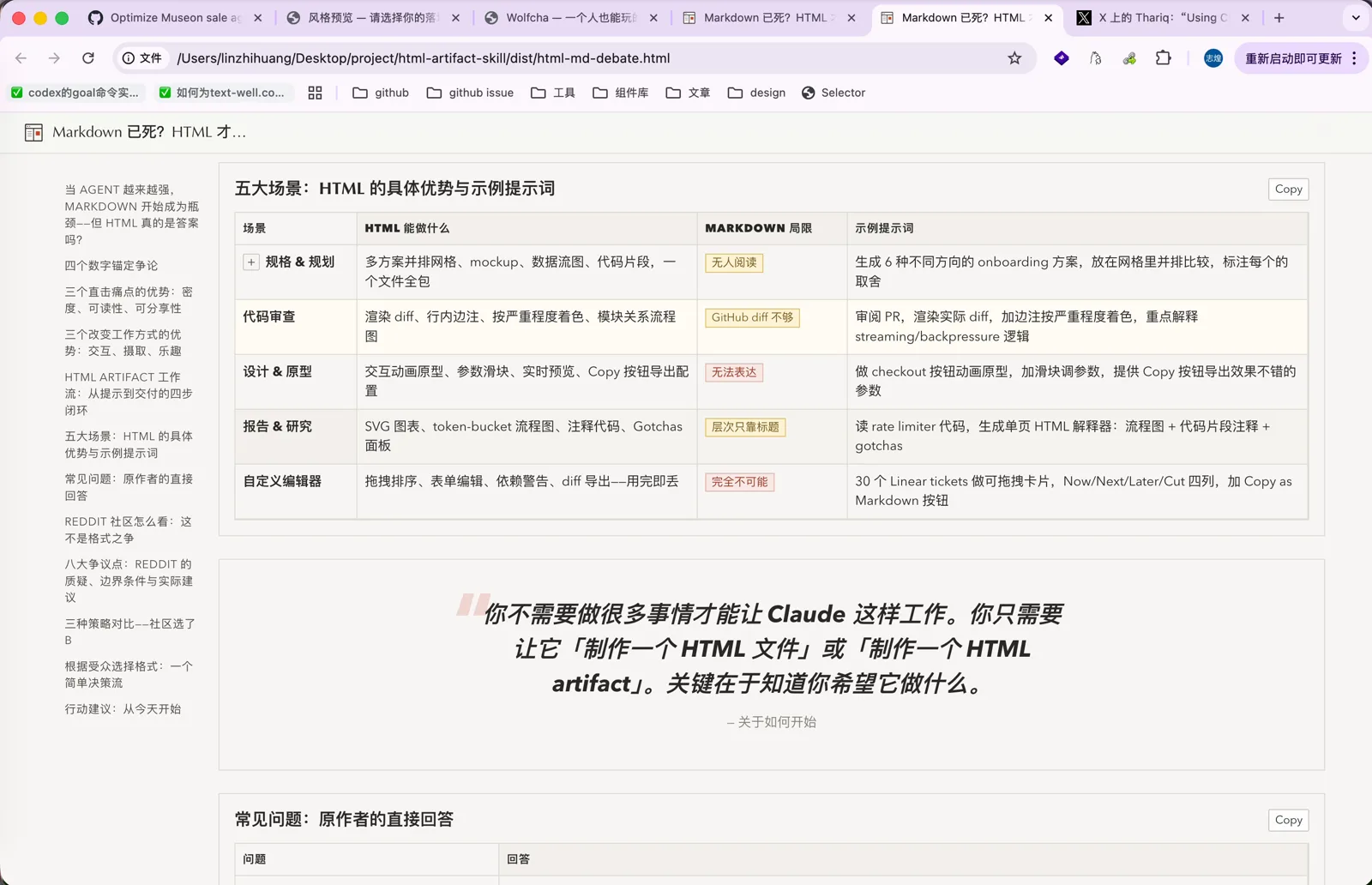This screenshot has height=885, width=1372.
Task: Open the codex的goal命令 bookmark
Action: (x=75, y=93)
